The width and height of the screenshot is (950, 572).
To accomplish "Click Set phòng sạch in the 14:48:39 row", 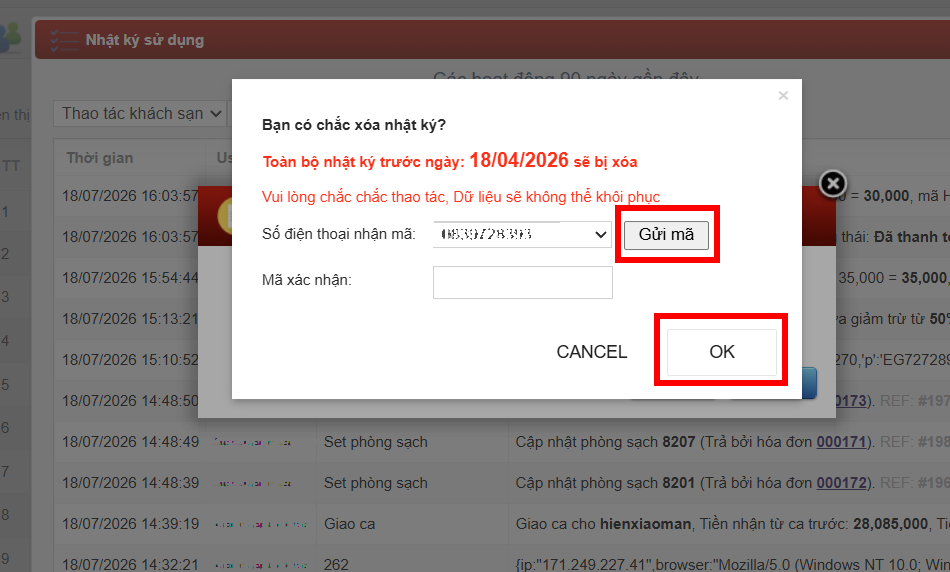I will point(376,483).
